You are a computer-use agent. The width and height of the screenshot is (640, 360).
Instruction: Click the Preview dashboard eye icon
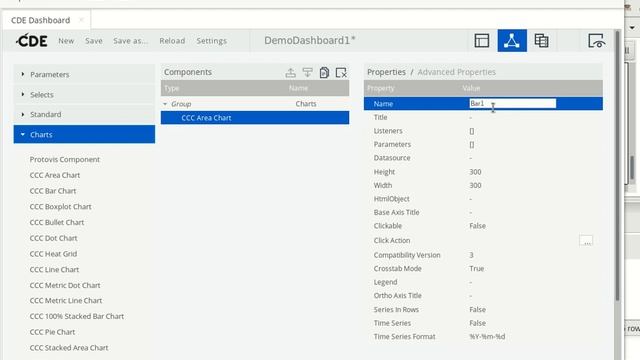pyautogui.click(x=596, y=41)
